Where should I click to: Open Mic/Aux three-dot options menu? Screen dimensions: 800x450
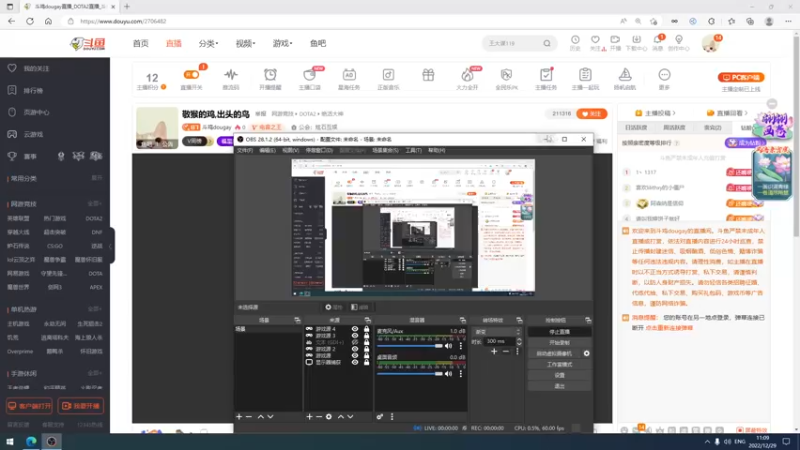click(x=461, y=346)
